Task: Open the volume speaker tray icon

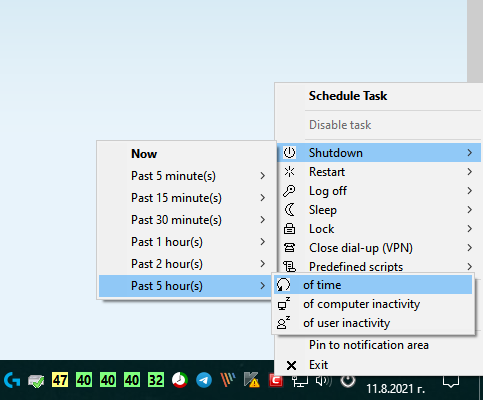Action: (323, 380)
